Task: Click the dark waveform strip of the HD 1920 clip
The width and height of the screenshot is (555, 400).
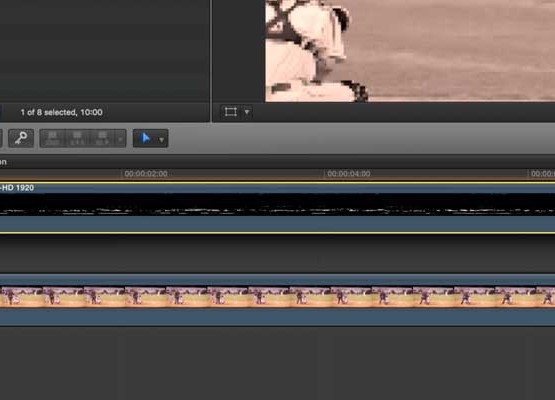Action: tap(278, 205)
